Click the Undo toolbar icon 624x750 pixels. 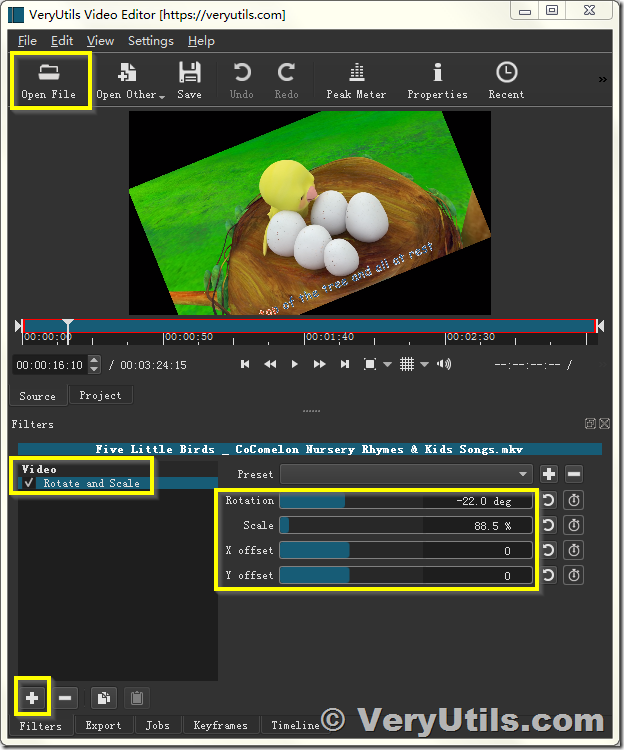coord(241,80)
